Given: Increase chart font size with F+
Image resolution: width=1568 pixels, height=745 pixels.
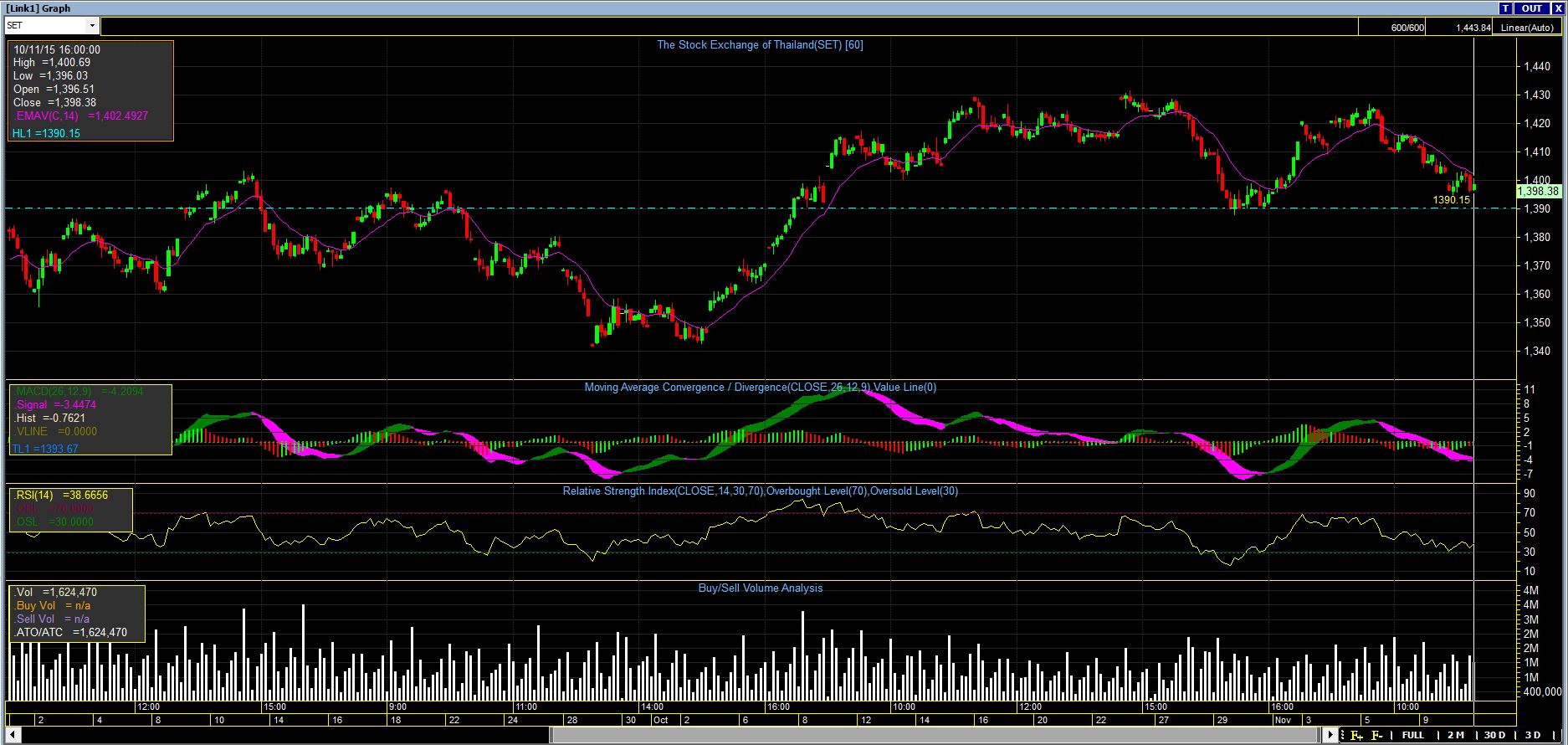Looking at the screenshot, I should 1355,736.
